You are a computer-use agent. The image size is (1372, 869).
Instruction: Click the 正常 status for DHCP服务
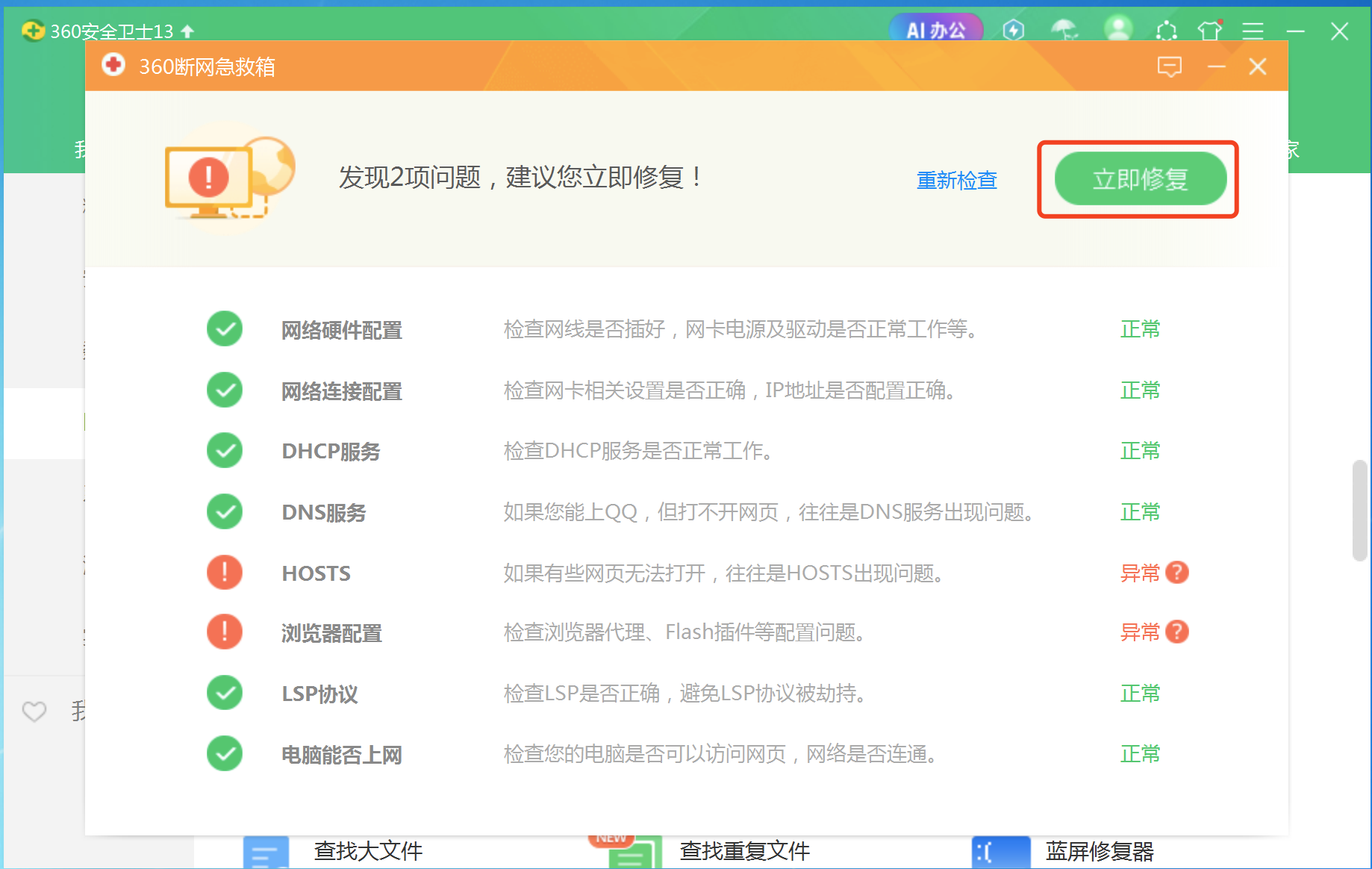[x=1140, y=451]
